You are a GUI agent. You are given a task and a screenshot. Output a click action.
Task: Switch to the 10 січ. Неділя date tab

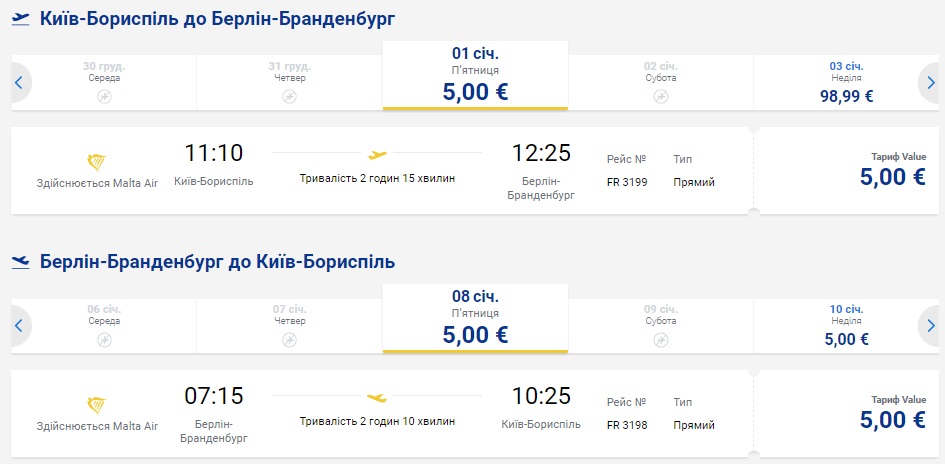click(x=846, y=325)
